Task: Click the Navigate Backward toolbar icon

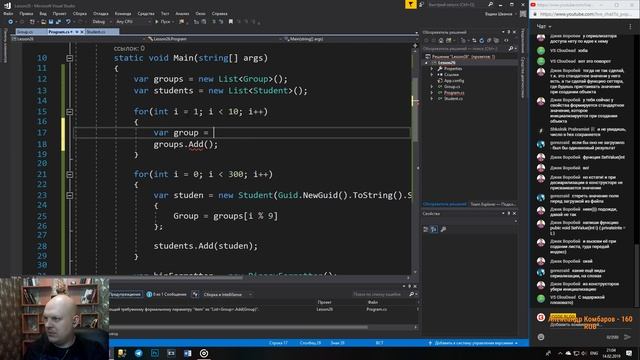Action: 11,22
